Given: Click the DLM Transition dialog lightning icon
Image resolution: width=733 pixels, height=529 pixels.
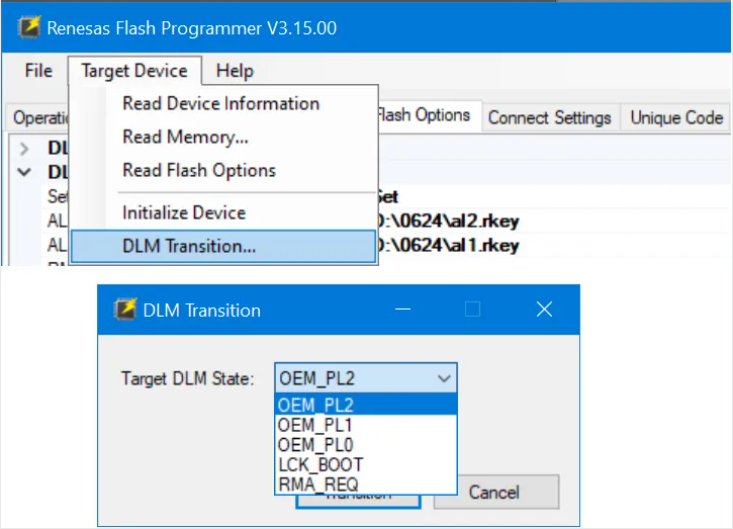Looking at the screenshot, I should 126,309.
